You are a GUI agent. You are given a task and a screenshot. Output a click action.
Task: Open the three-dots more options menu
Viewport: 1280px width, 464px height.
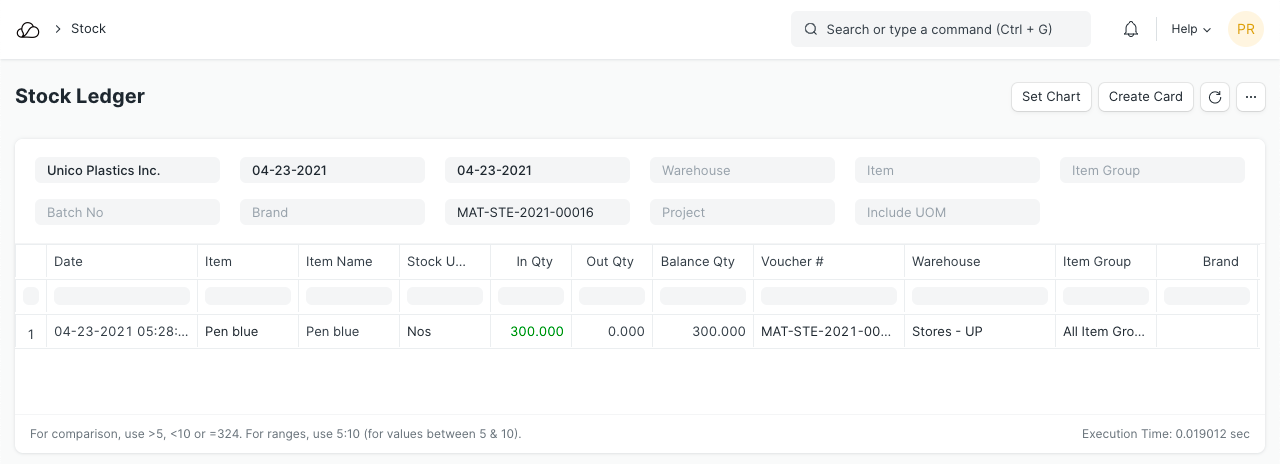(1251, 97)
